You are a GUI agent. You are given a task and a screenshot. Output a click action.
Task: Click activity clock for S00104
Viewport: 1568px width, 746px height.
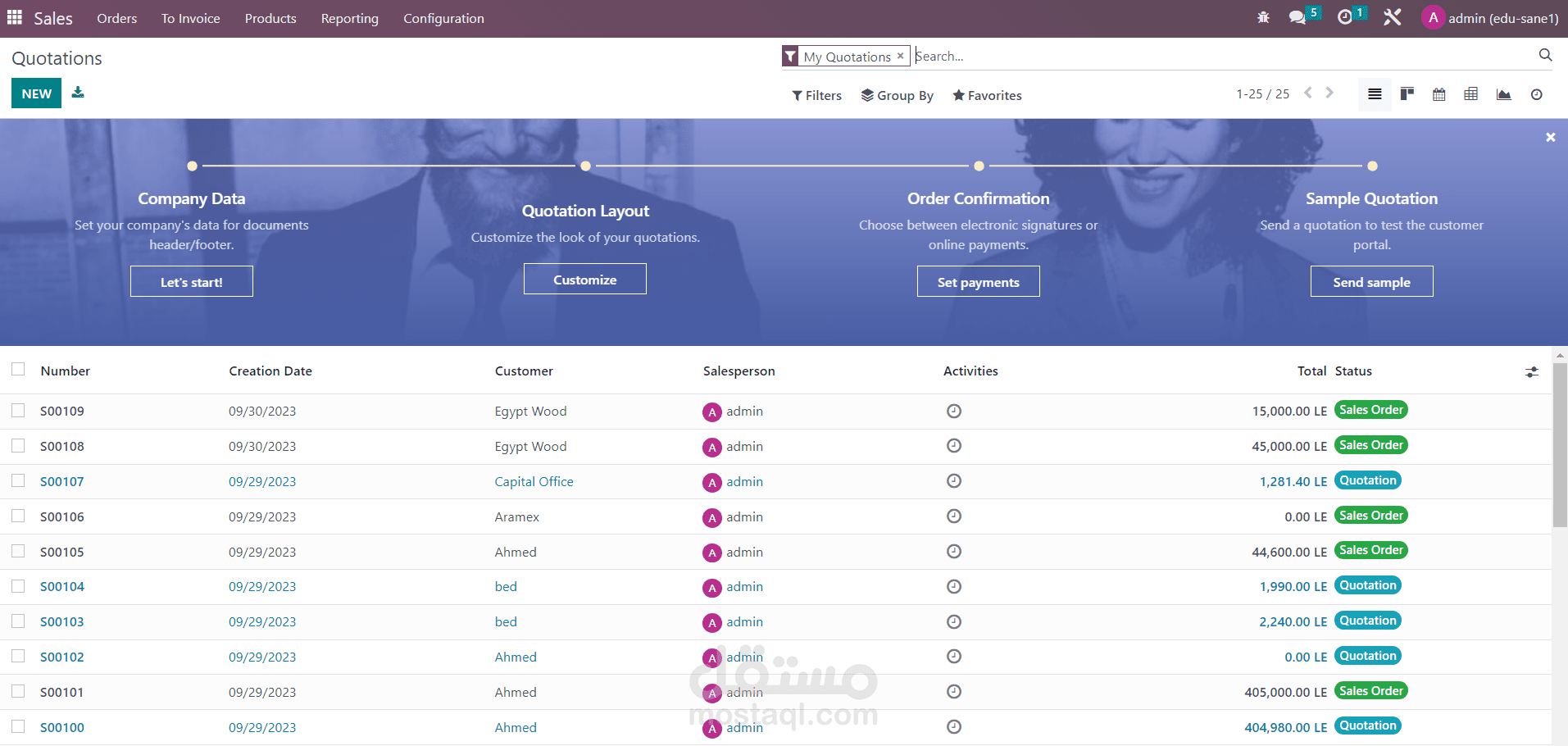click(954, 586)
